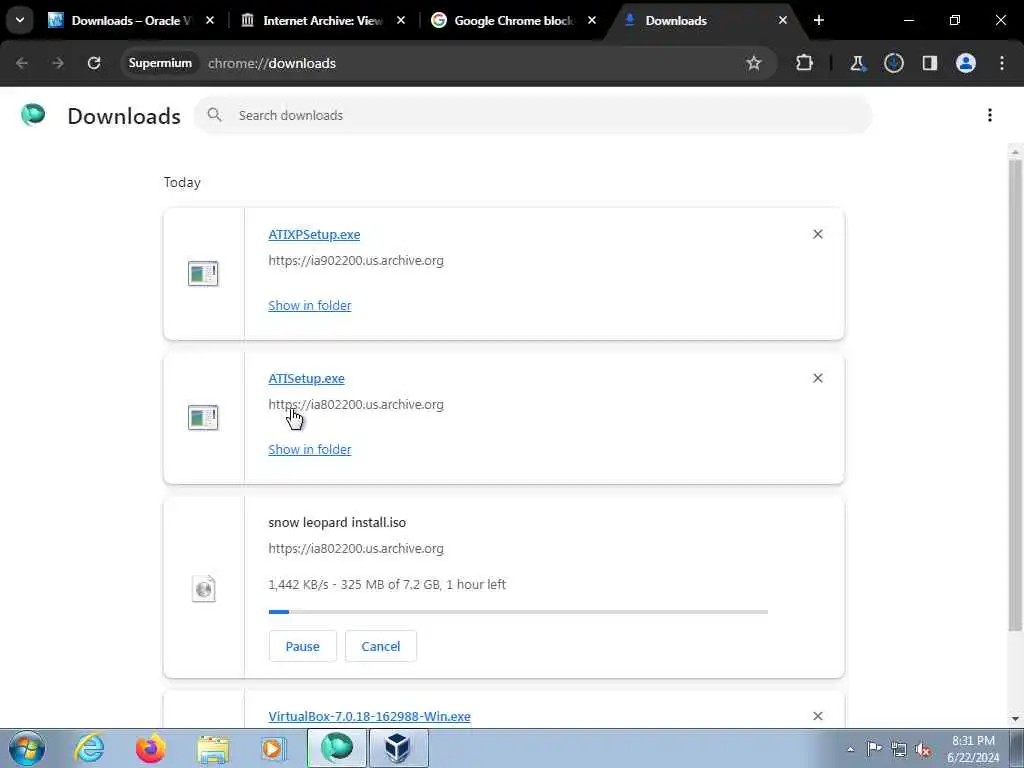Open a new tab with plus button
1024x768 pixels.
(x=819, y=20)
